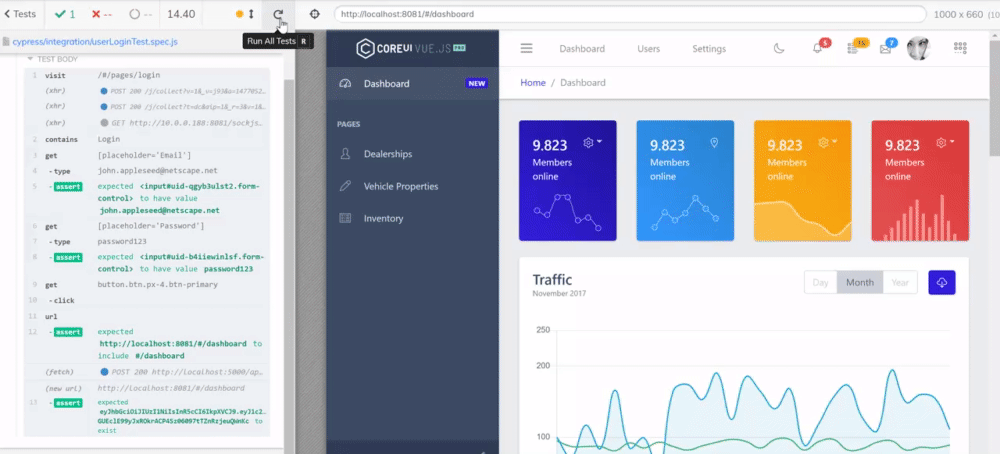Toggle the hamburger sidebar menu icon
The width and height of the screenshot is (1000, 454).
(526, 48)
